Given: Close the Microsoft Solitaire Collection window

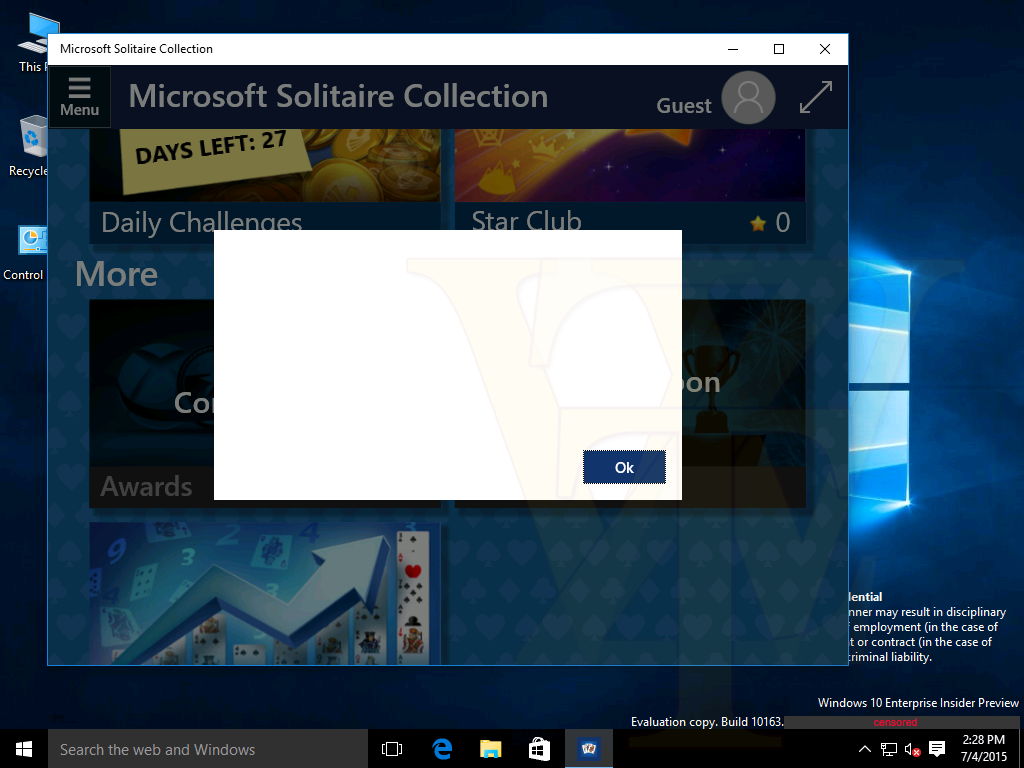Looking at the screenshot, I should click(825, 49).
